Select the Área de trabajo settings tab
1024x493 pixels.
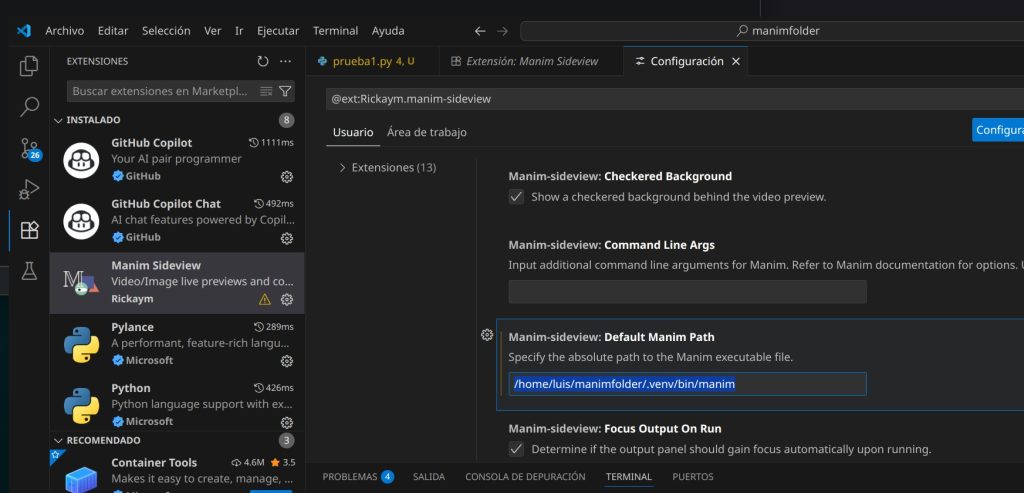tap(426, 132)
